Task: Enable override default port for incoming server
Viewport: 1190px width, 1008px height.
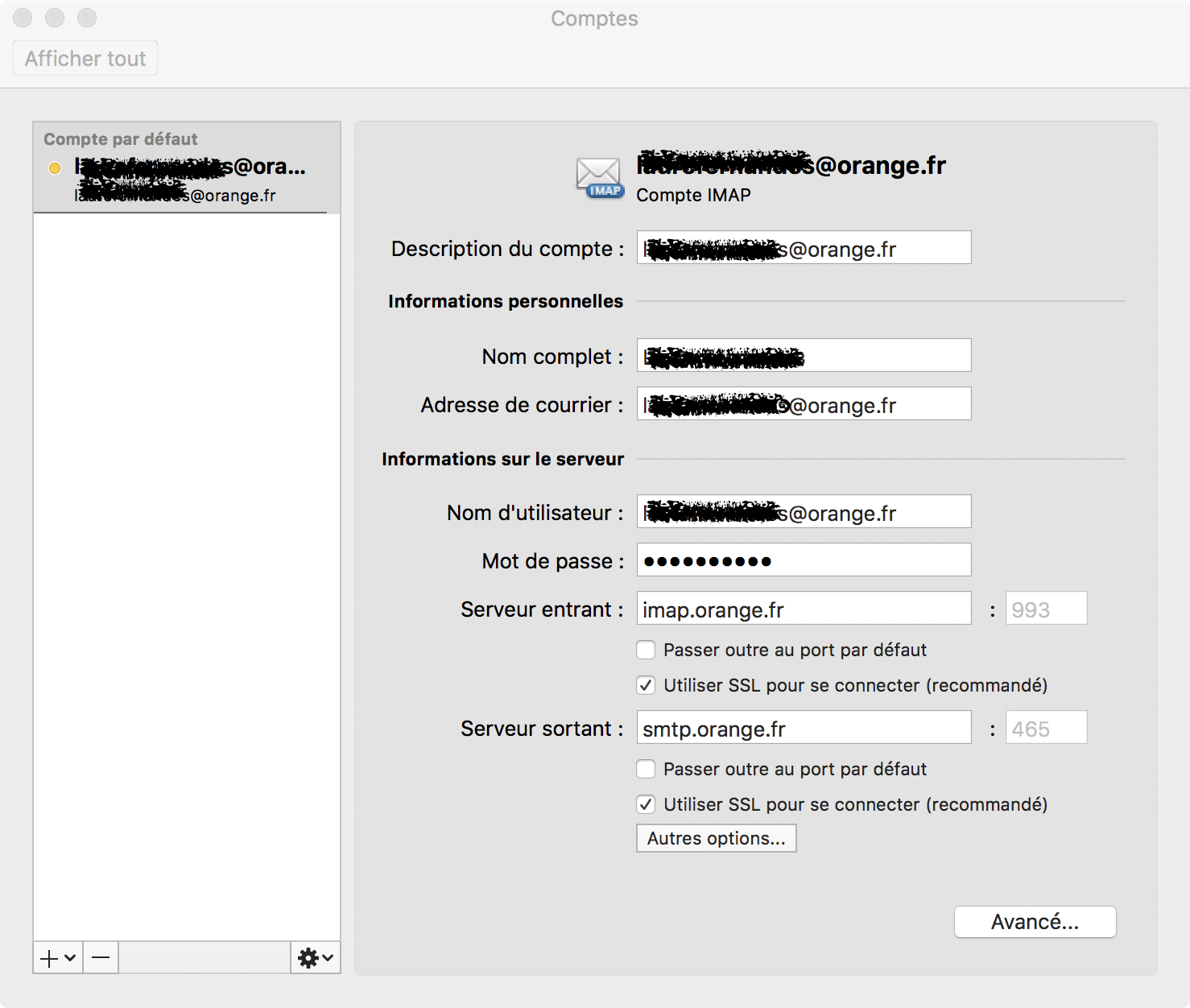Action: 646,650
